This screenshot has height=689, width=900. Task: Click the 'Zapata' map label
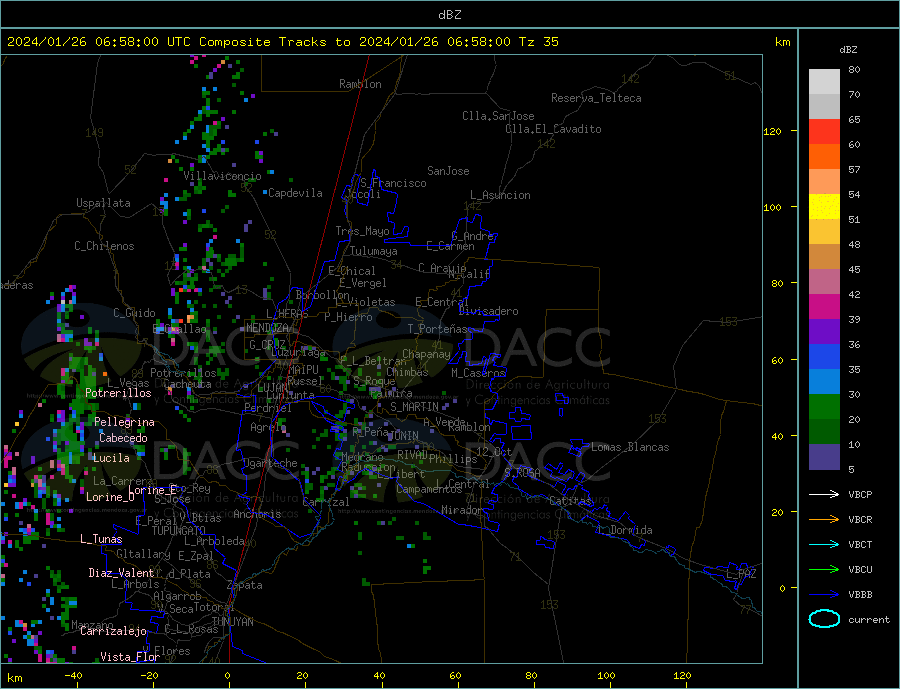245,585
